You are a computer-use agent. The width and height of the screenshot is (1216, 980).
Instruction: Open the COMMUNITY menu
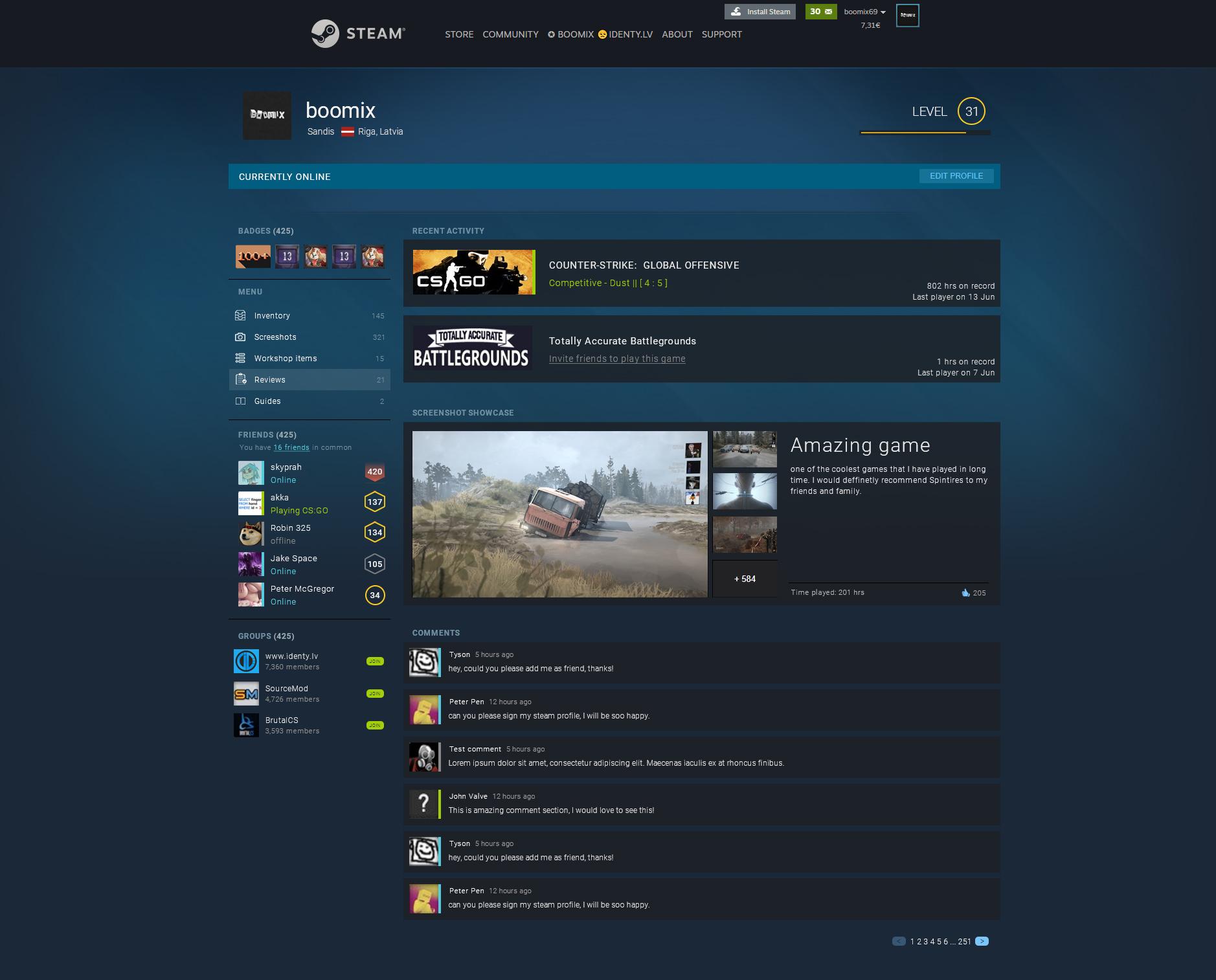pyautogui.click(x=510, y=34)
